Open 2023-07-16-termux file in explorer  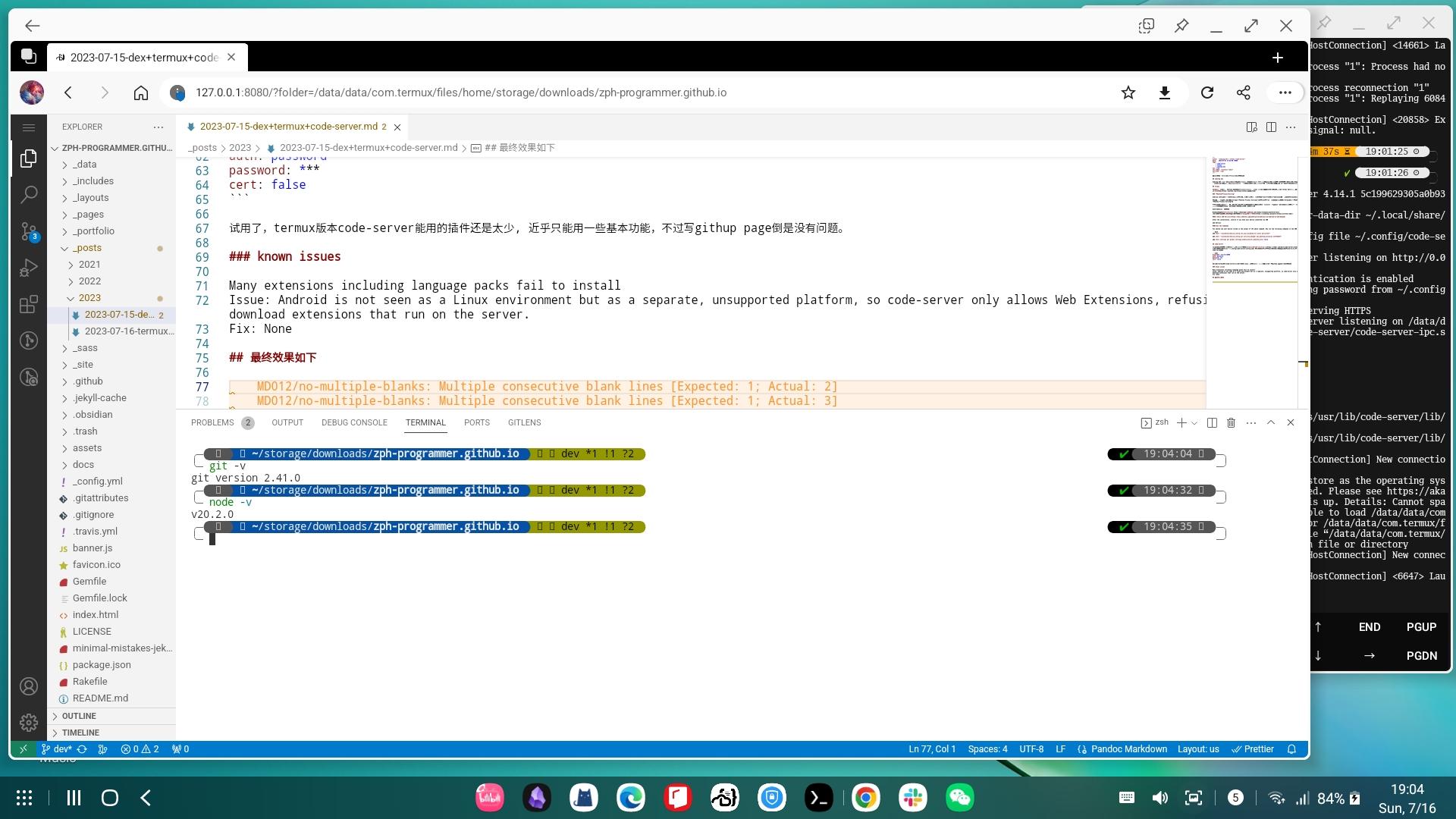pyautogui.click(x=111, y=331)
